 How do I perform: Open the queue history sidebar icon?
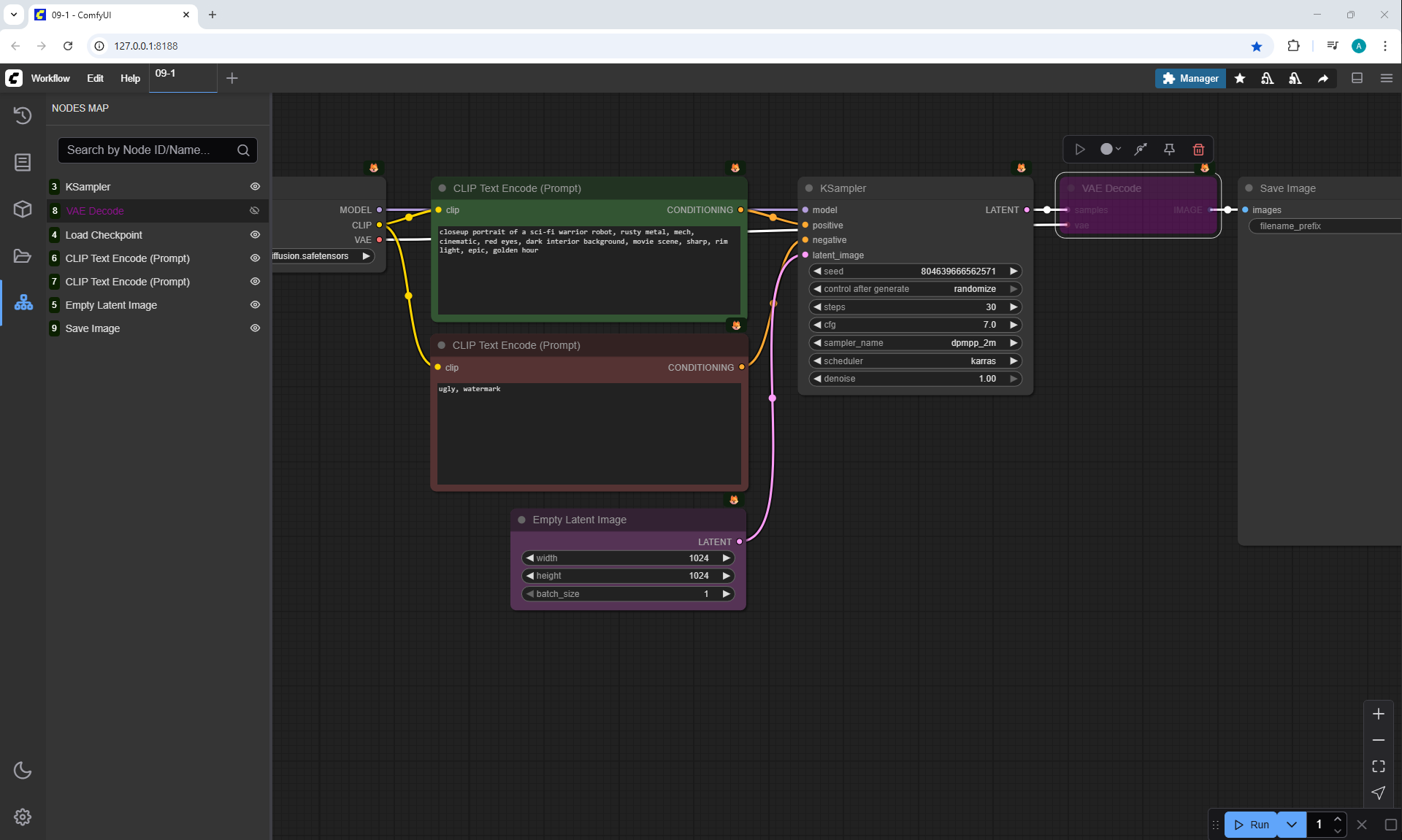[23, 115]
